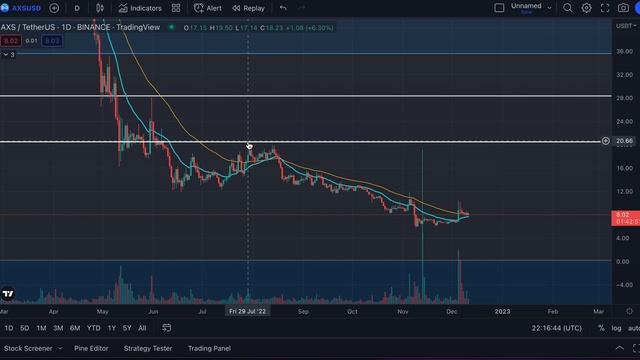
Task: Expand the bottom panel with up chevron
Action: (619, 348)
